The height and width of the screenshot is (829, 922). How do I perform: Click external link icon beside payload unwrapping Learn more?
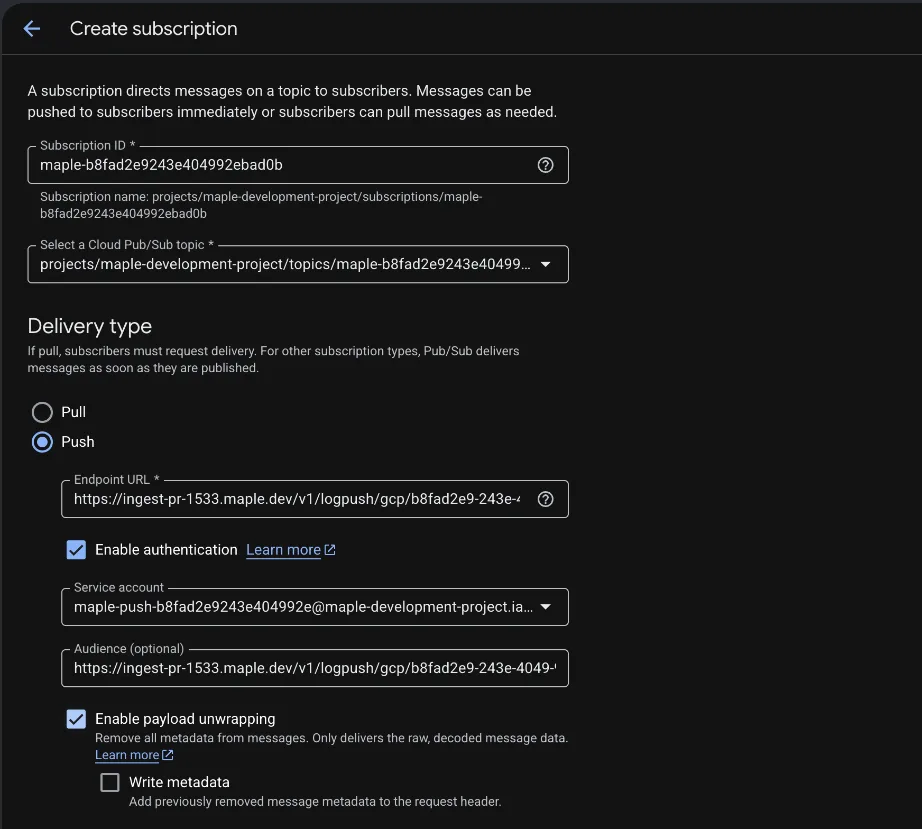point(168,755)
